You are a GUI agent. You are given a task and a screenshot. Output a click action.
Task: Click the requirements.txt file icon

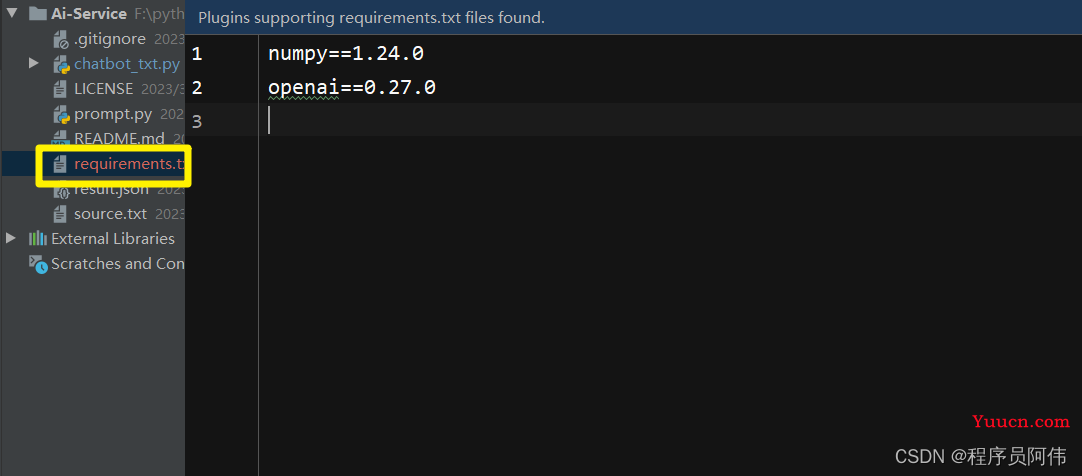coord(61,164)
